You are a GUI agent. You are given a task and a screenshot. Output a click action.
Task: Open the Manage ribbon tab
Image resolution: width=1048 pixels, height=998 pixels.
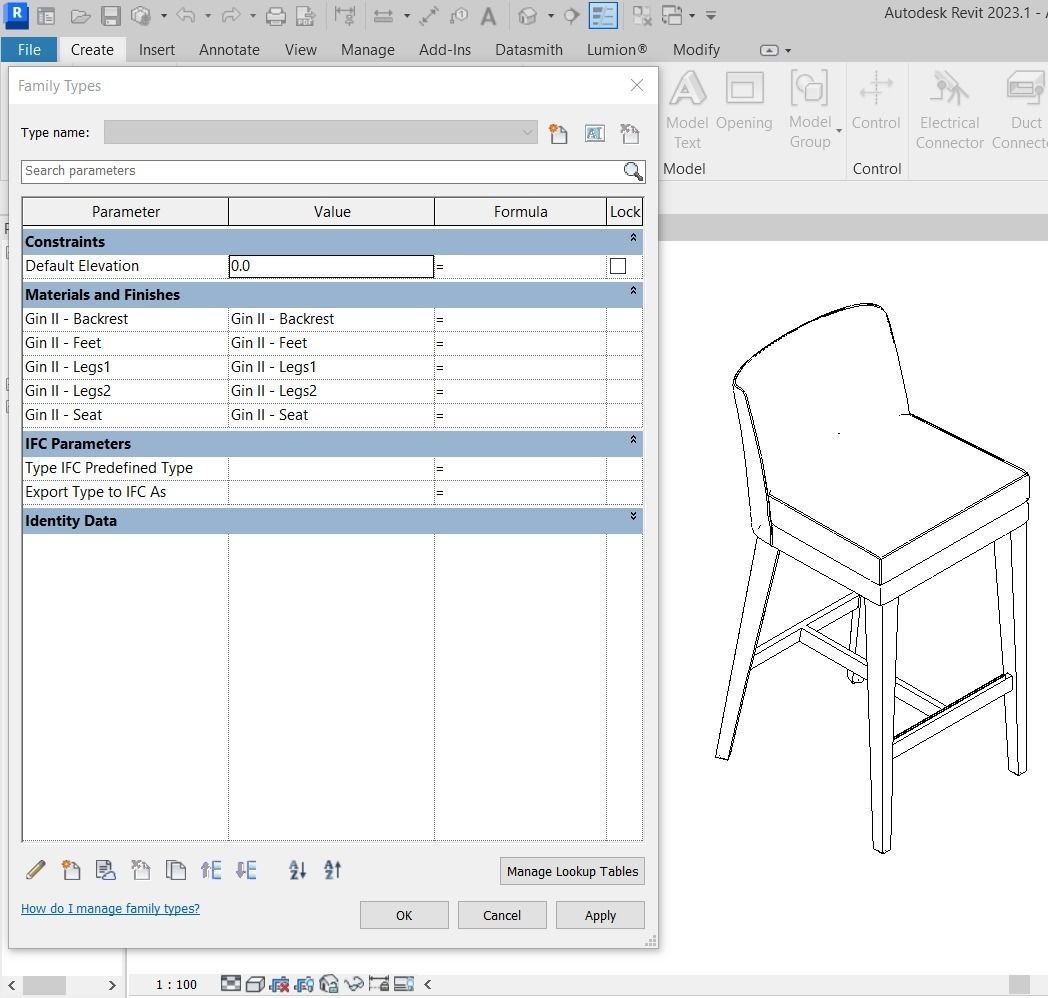[x=368, y=50]
